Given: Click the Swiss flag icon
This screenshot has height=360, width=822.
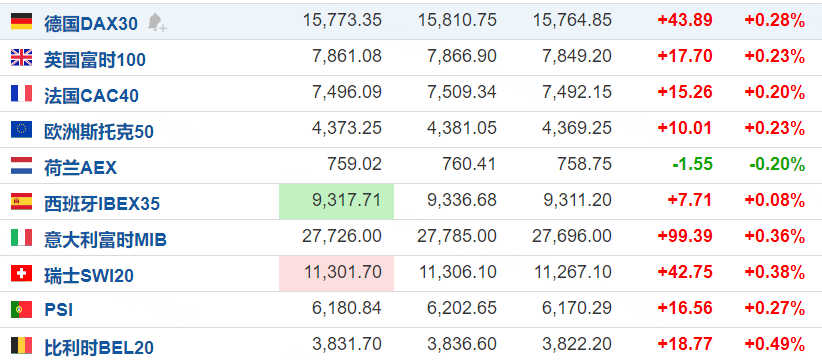Looking at the screenshot, I should pyautogui.click(x=21, y=274).
